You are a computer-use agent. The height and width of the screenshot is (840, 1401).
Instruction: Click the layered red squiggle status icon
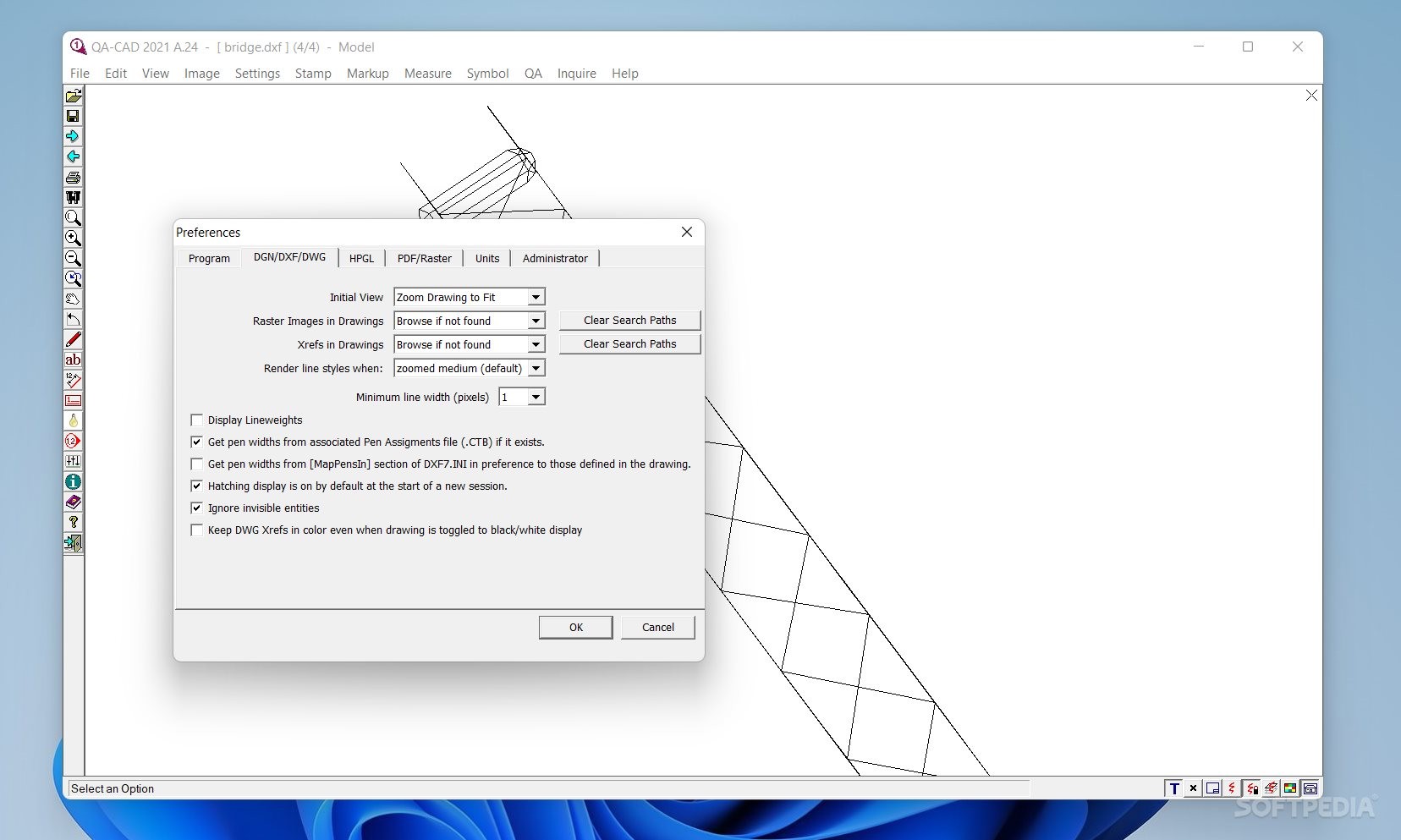tap(1271, 788)
